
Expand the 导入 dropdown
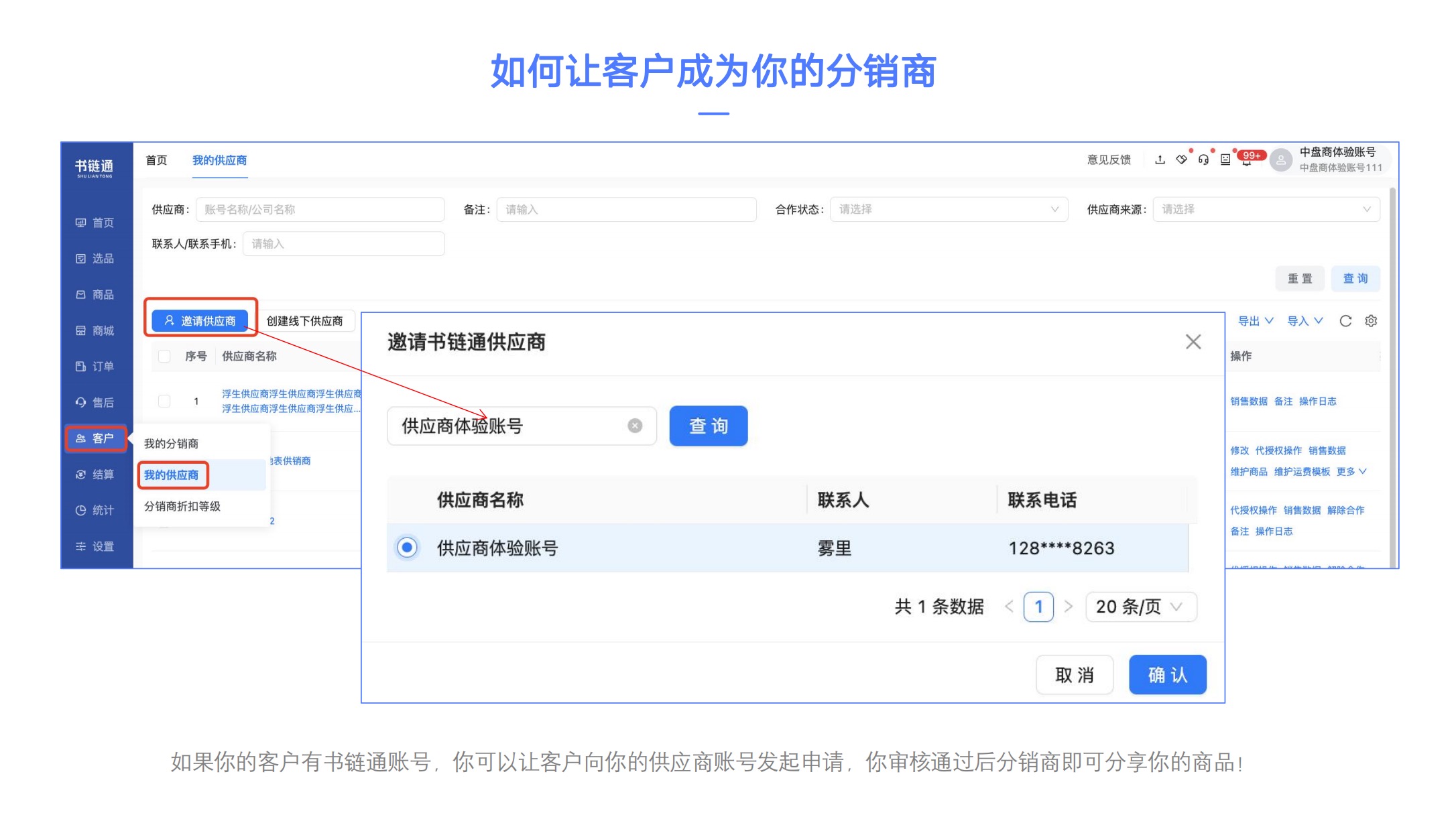point(1305,321)
